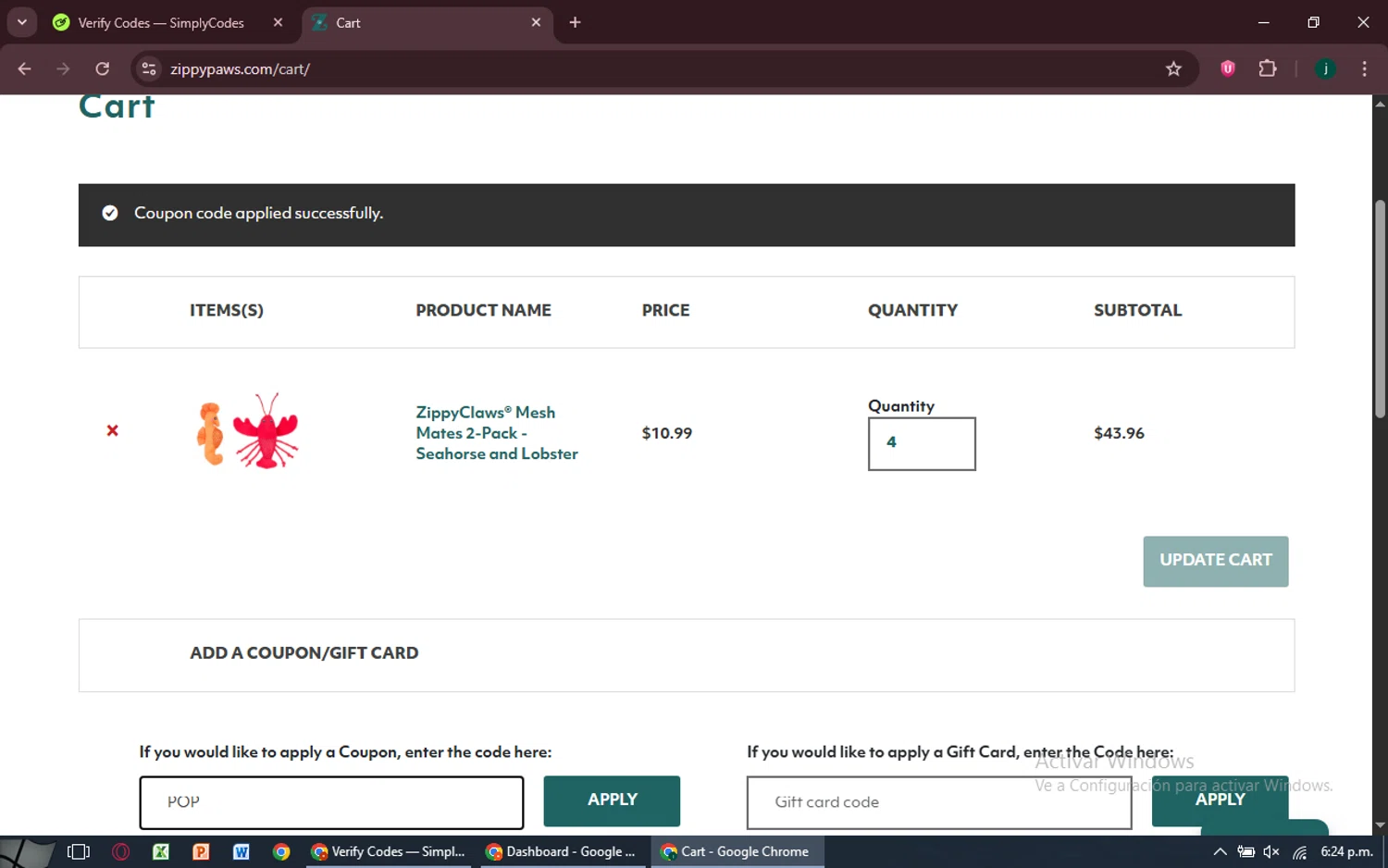View site information icon in address bar

pyautogui.click(x=149, y=68)
